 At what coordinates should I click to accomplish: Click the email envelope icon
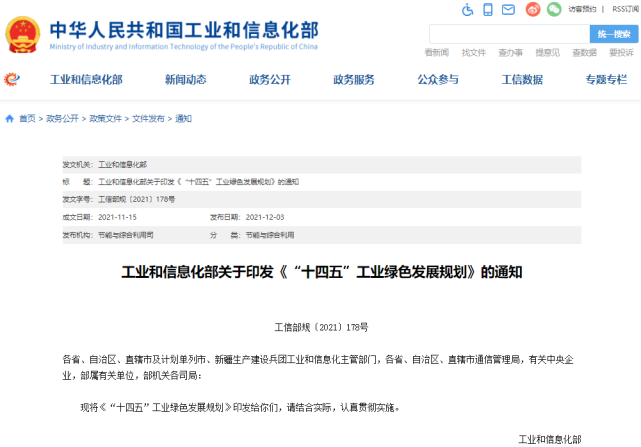pos(508,9)
